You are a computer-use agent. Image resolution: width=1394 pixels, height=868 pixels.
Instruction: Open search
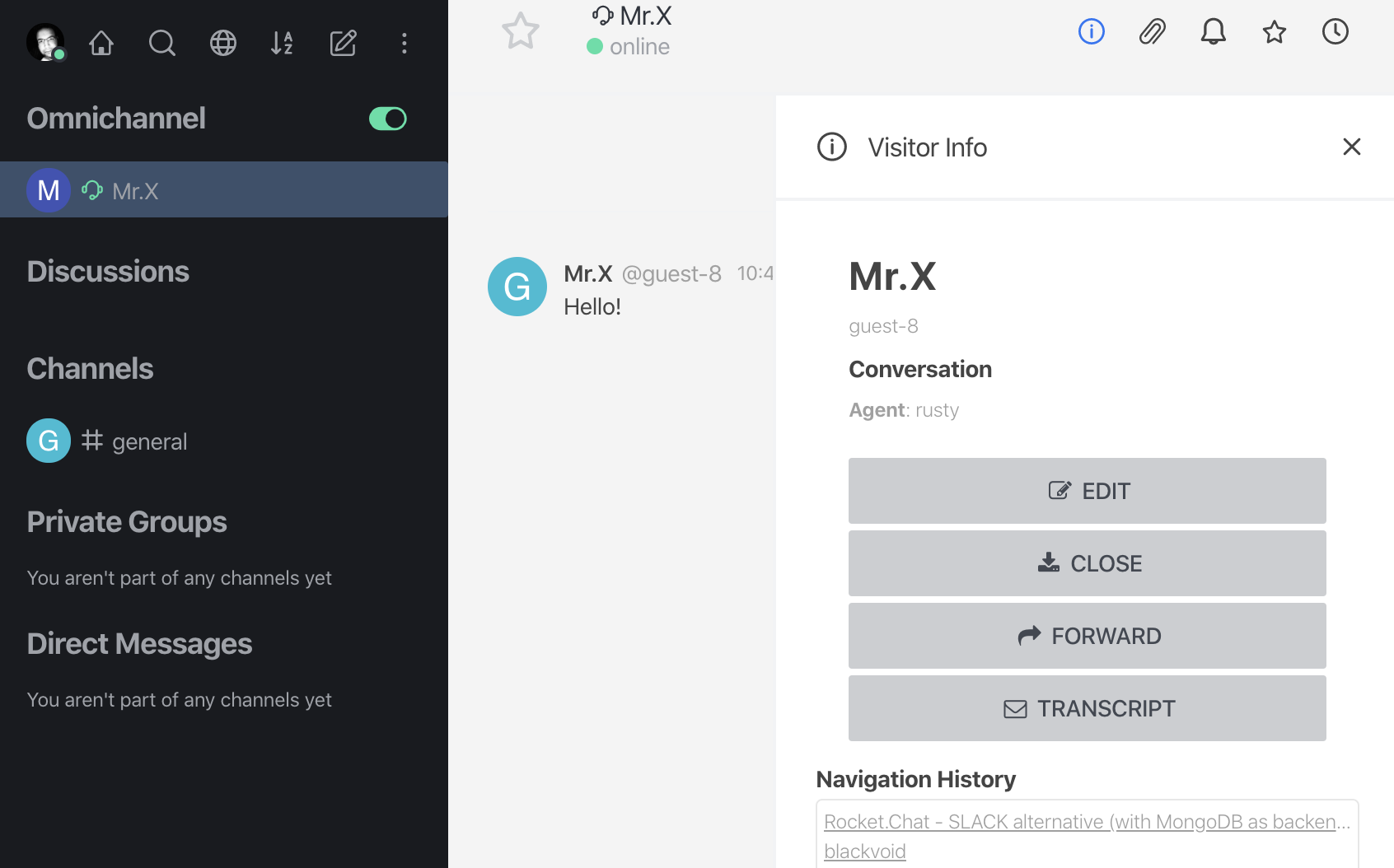[161, 43]
